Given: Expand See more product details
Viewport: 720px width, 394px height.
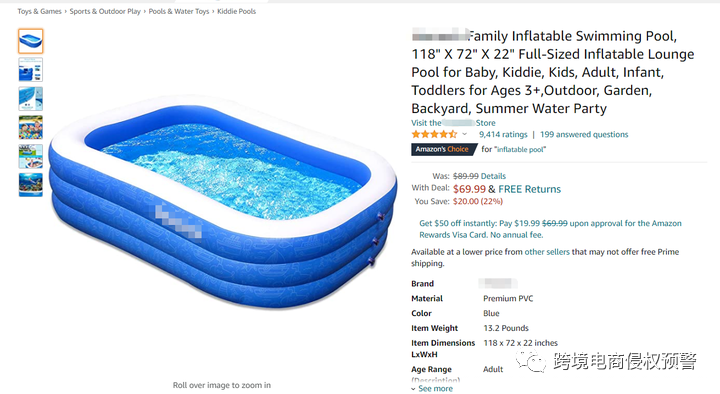Looking at the screenshot, I should pos(432,388).
